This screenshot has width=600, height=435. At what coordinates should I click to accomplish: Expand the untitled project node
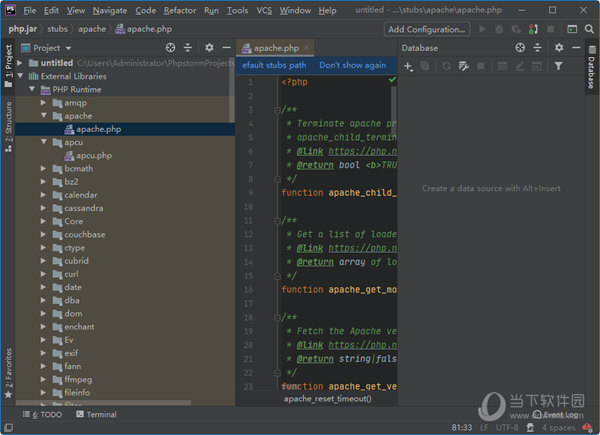pos(20,63)
